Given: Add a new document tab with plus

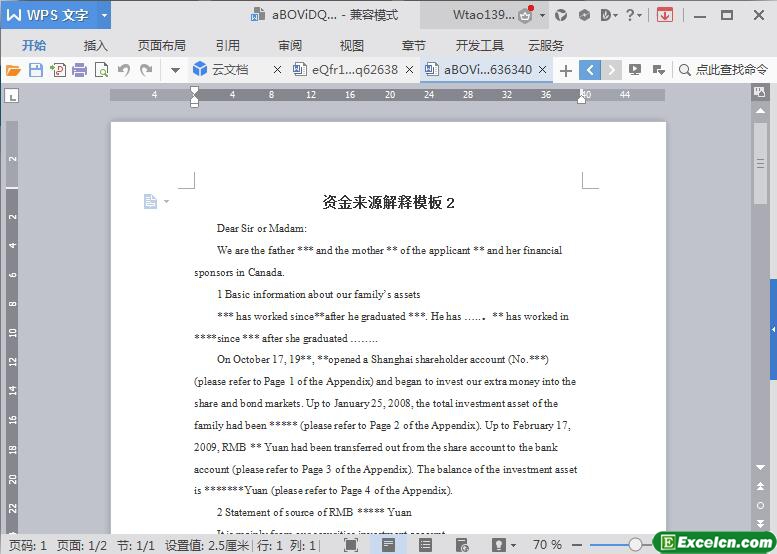Looking at the screenshot, I should click(565, 71).
